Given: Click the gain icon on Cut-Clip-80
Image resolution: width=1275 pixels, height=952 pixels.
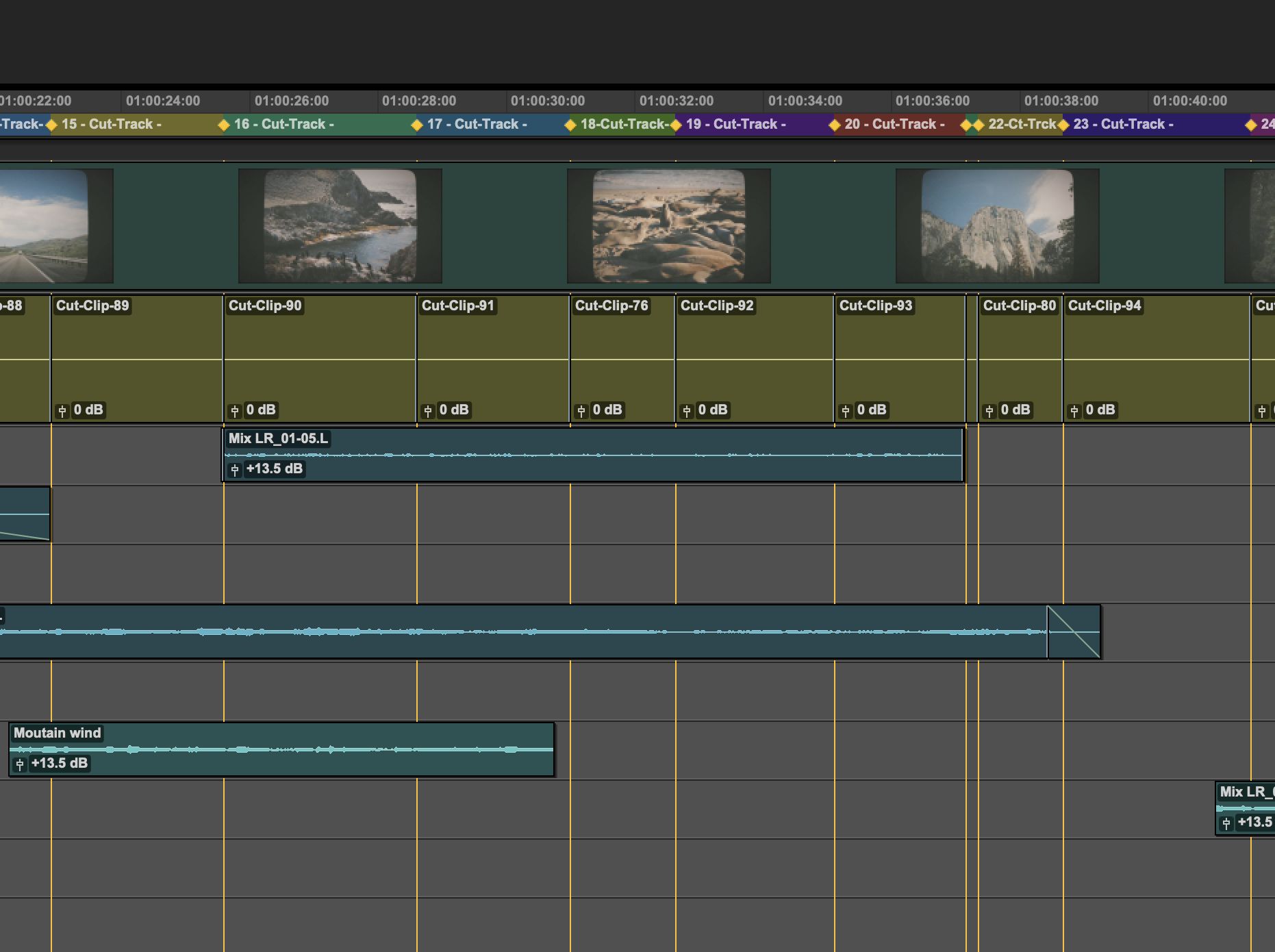Looking at the screenshot, I should [989, 411].
